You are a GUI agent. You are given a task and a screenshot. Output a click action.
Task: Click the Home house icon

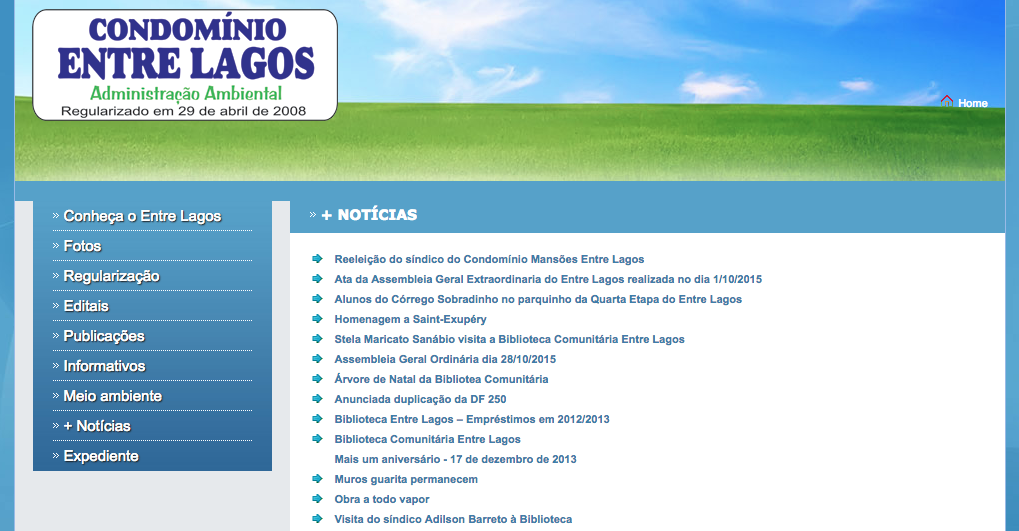pyautogui.click(x=947, y=101)
